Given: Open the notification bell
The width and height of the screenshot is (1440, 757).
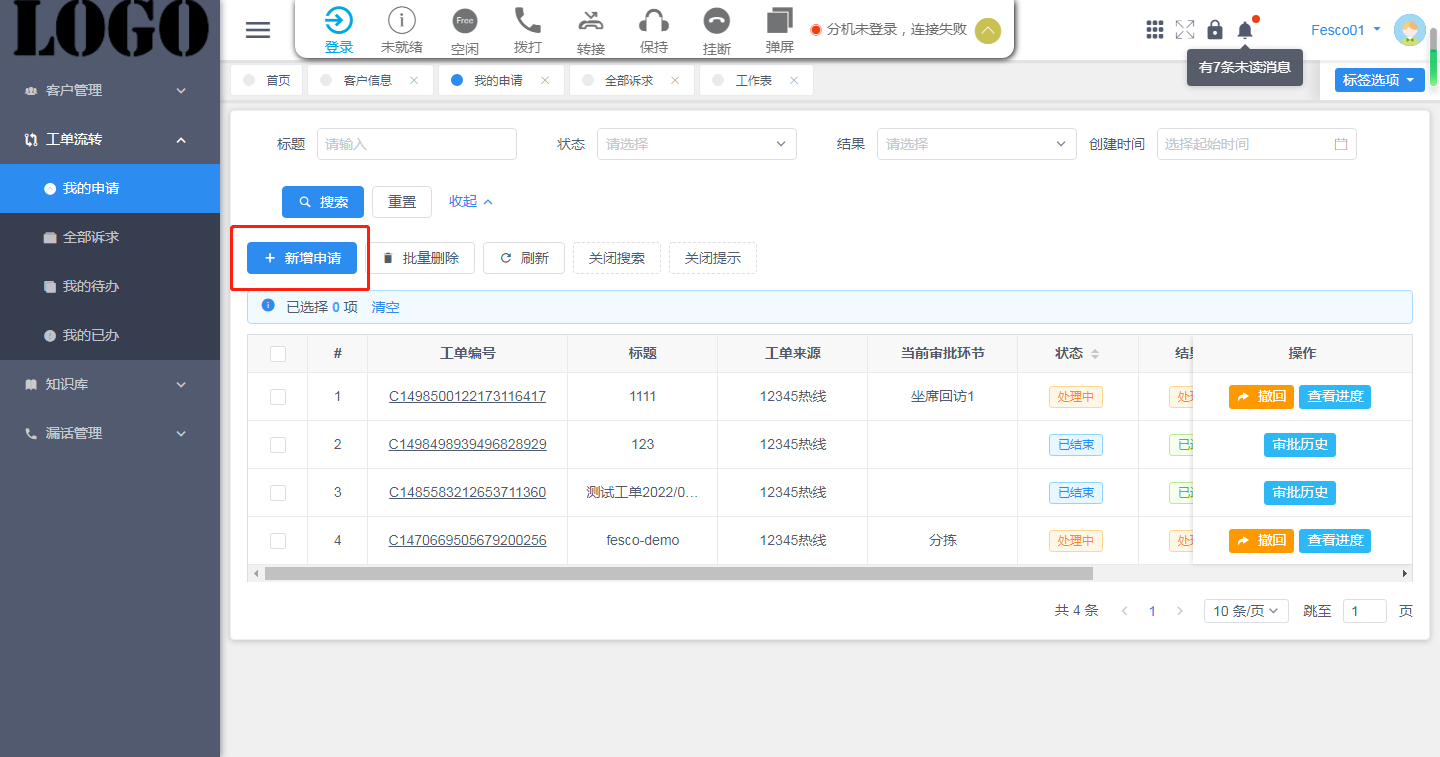Looking at the screenshot, I should [1245, 30].
